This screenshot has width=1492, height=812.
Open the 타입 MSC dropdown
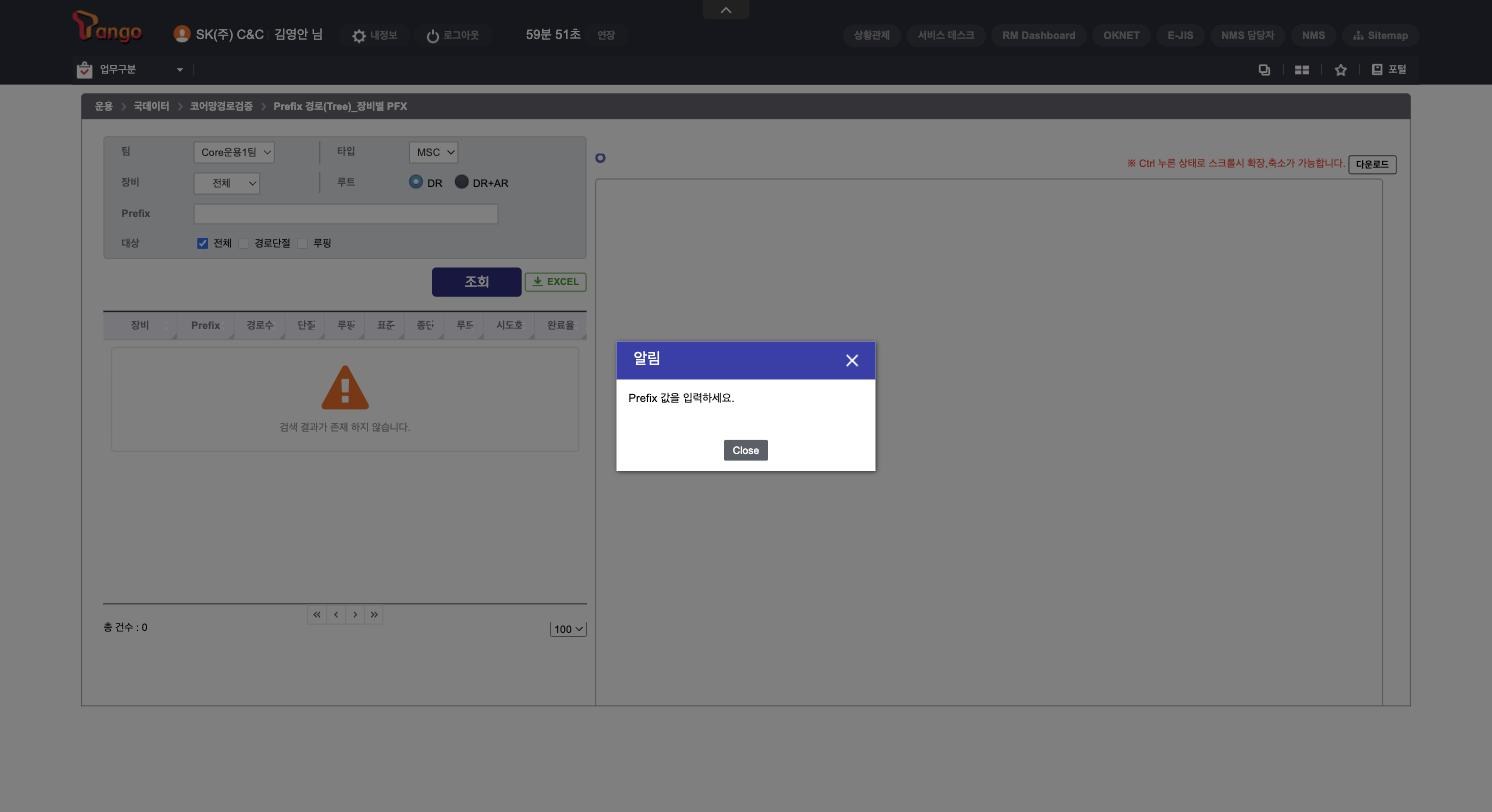433,152
